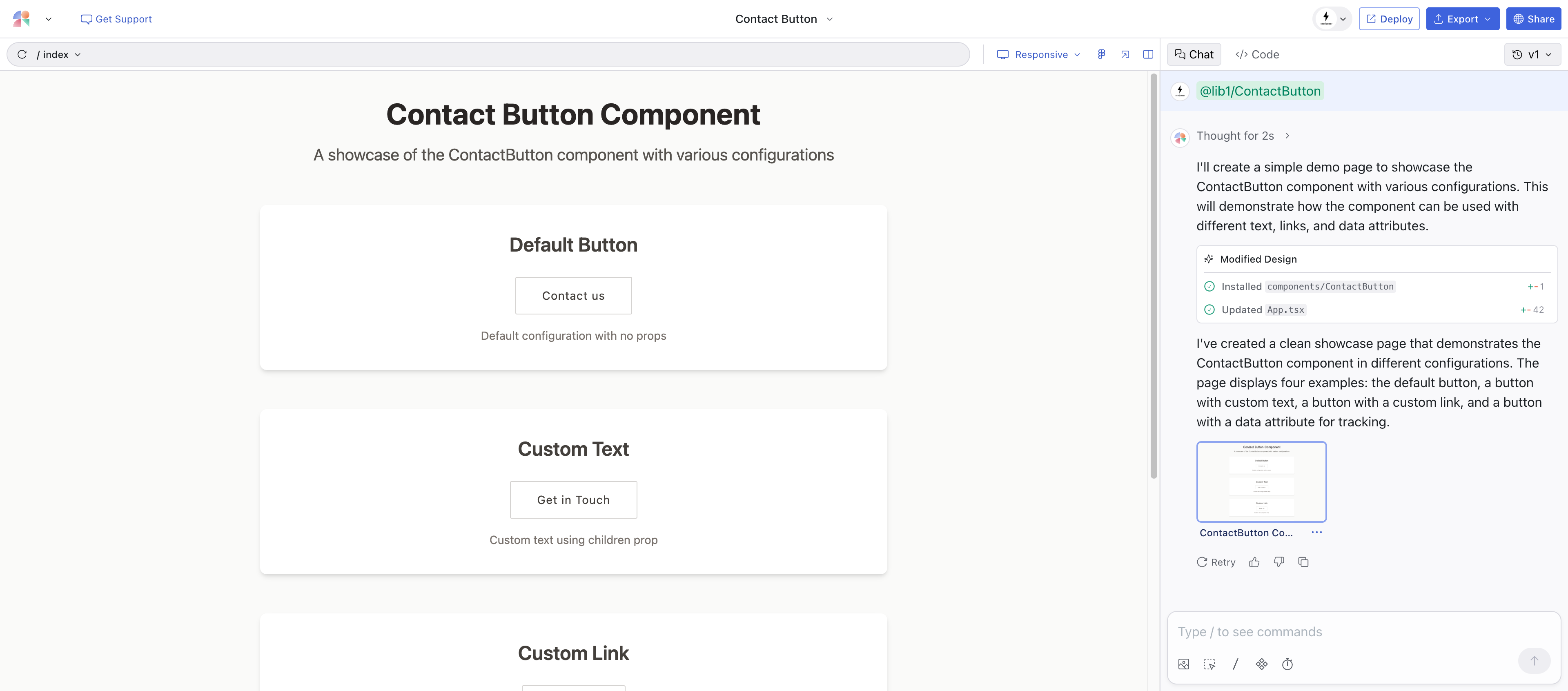Attach an image in chat input
The height and width of the screenshot is (691, 1568).
(x=1183, y=664)
